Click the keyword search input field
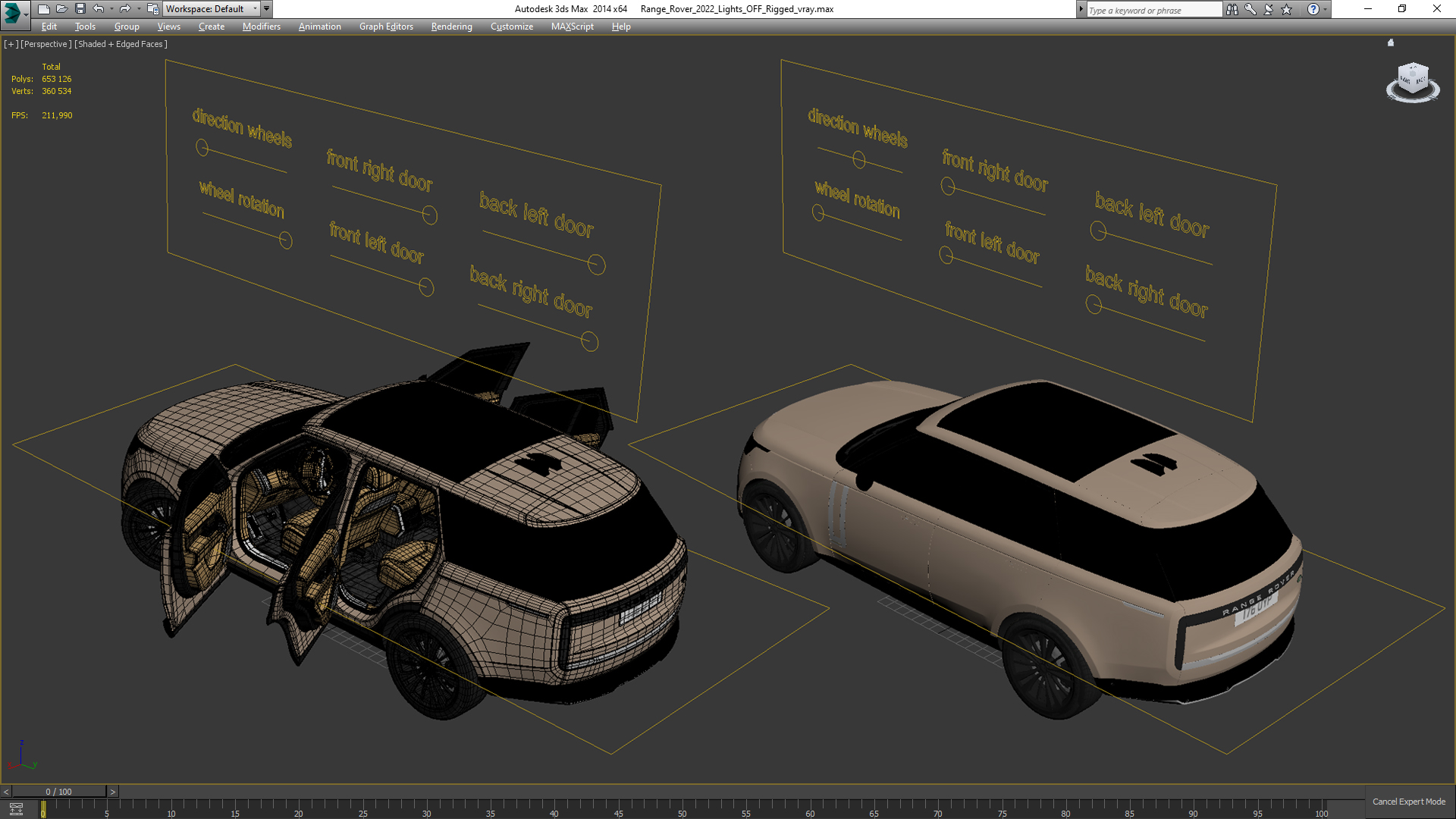This screenshot has height=819, width=1456. [1153, 10]
